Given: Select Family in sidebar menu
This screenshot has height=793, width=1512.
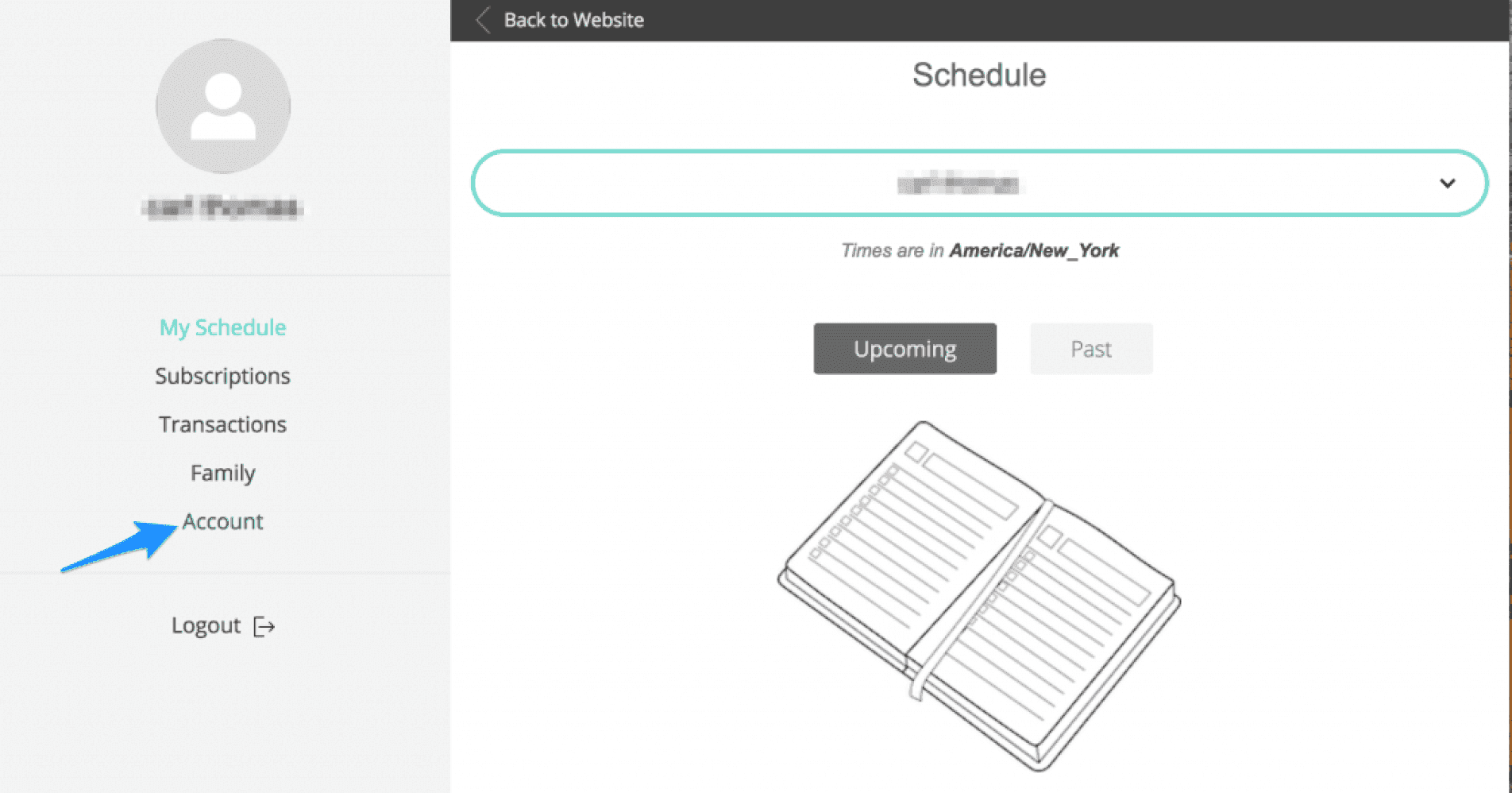Looking at the screenshot, I should point(222,474).
